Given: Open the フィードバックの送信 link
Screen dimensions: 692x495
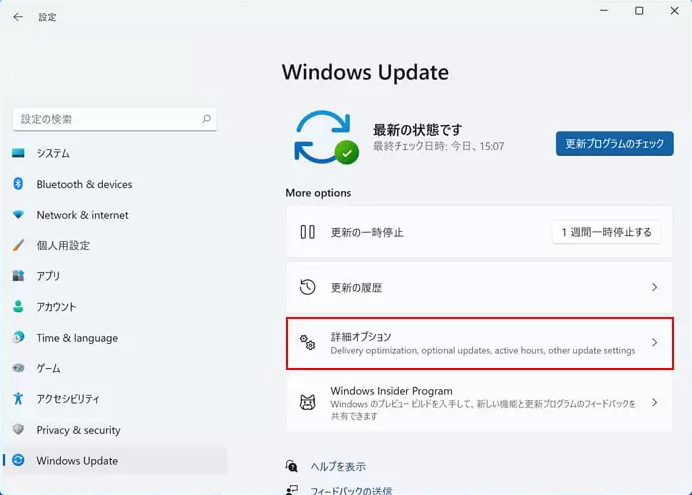Looking at the screenshot, I should click(351, 490).
